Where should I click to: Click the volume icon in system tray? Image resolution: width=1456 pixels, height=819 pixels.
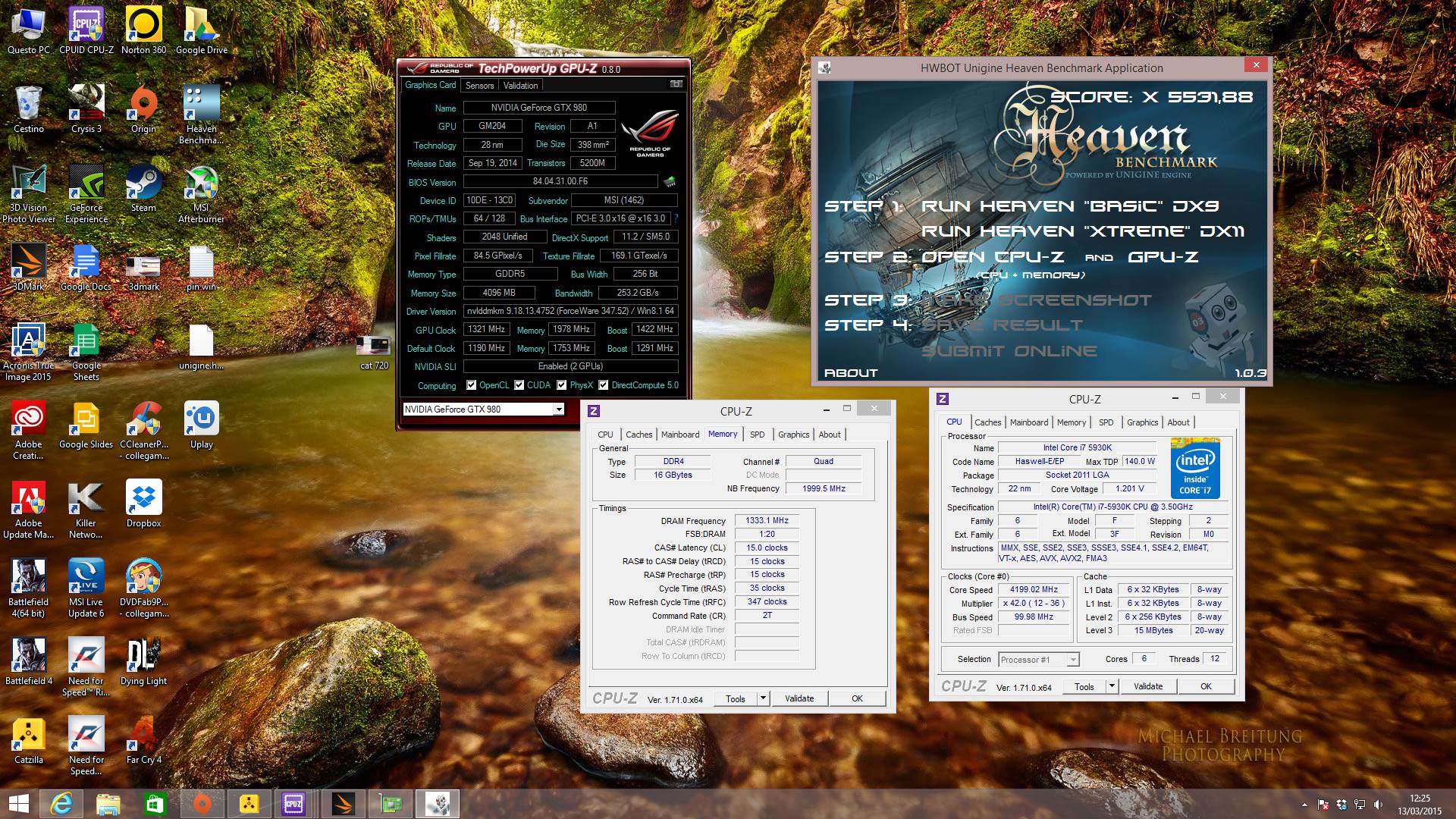coord(1379,805)
